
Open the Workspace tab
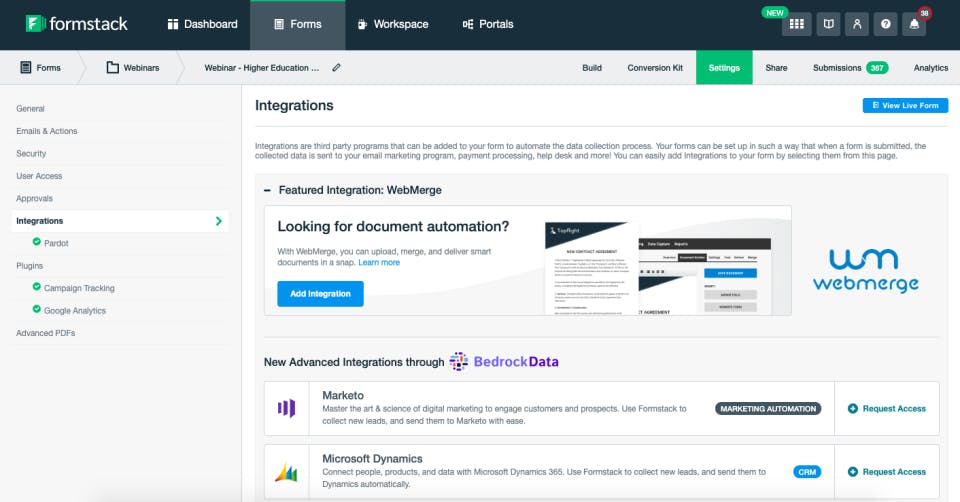pos(393,24)
